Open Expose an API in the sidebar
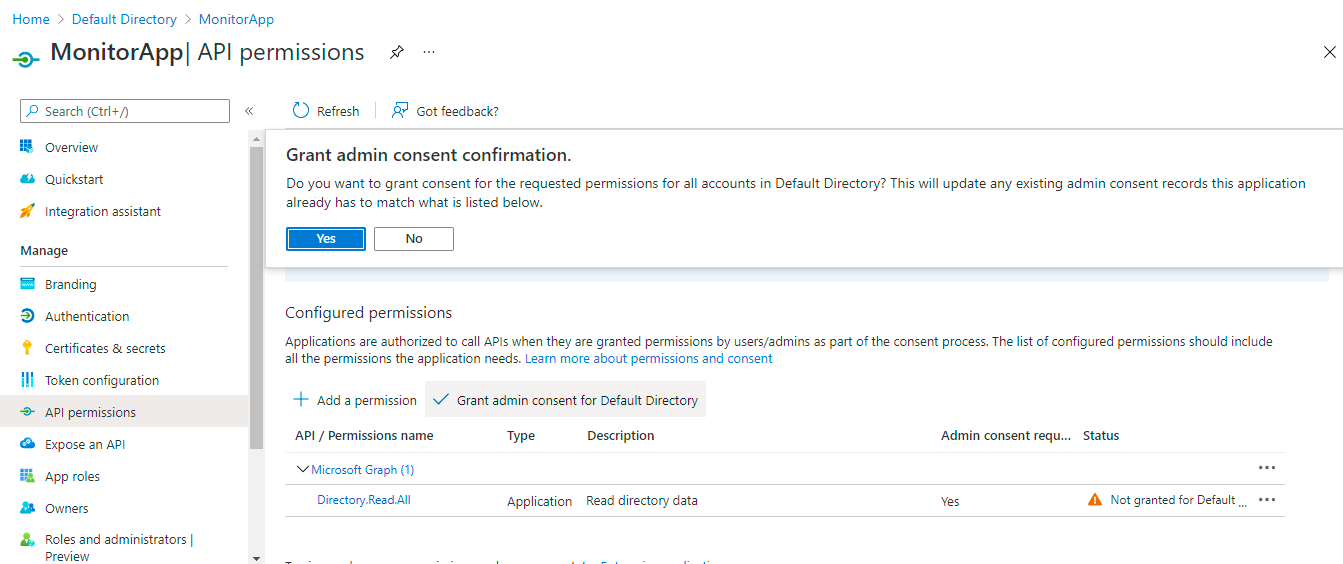 point(85,444)
